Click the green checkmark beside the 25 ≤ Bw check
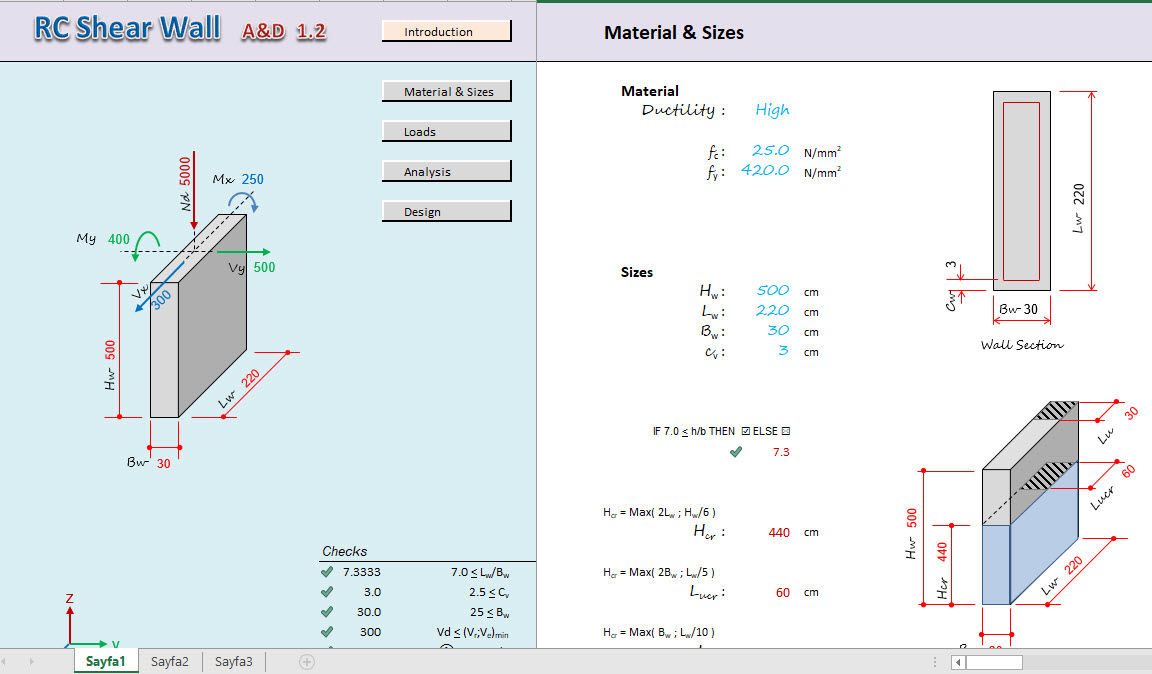1152x674 pixels. pos(327,611)
